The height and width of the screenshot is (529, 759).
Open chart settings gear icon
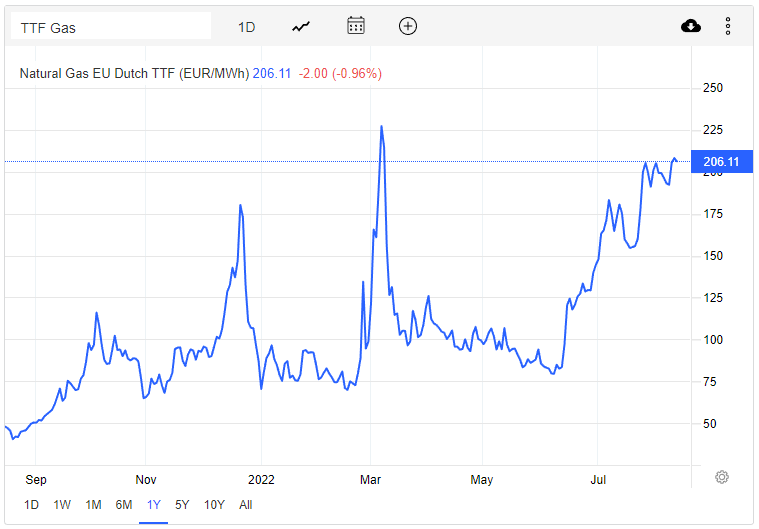pos(722,477)
